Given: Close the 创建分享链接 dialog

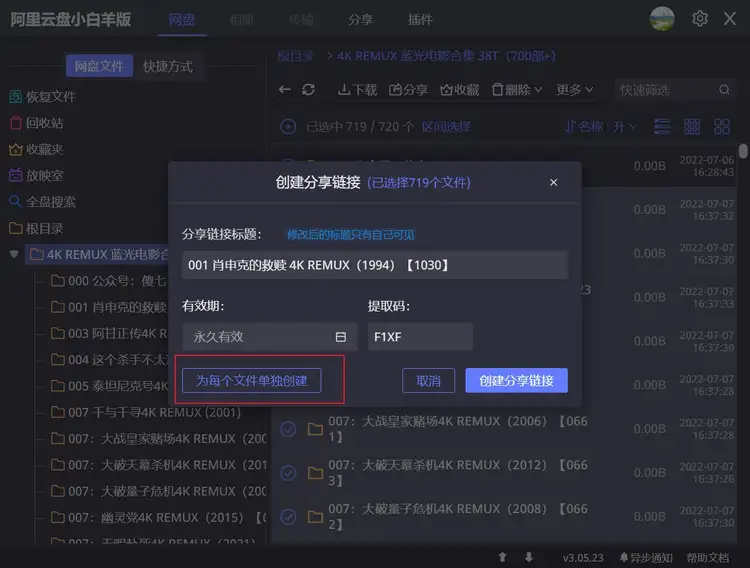Looking at the screenshot, I should (553, 182).
